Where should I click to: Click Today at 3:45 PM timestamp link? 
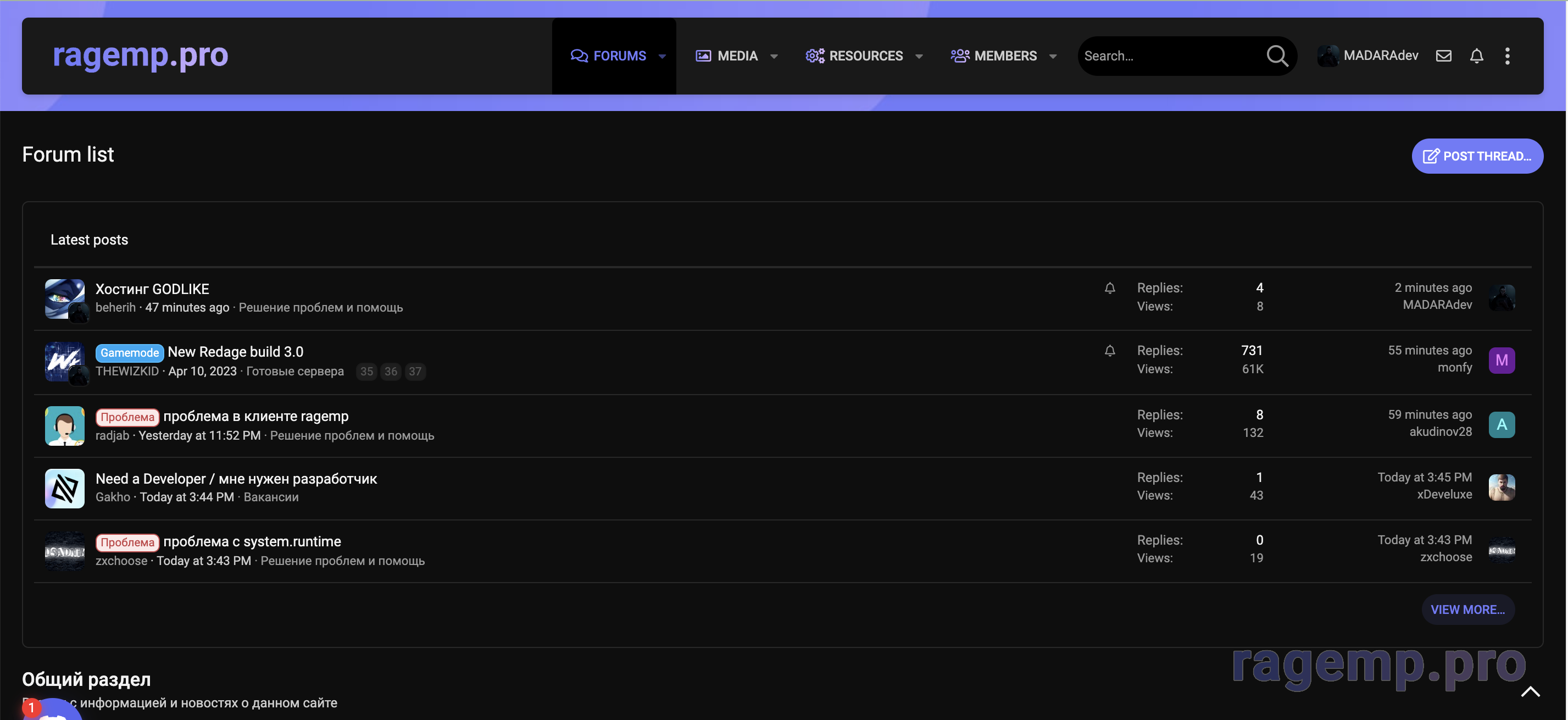click(1425, 478)
